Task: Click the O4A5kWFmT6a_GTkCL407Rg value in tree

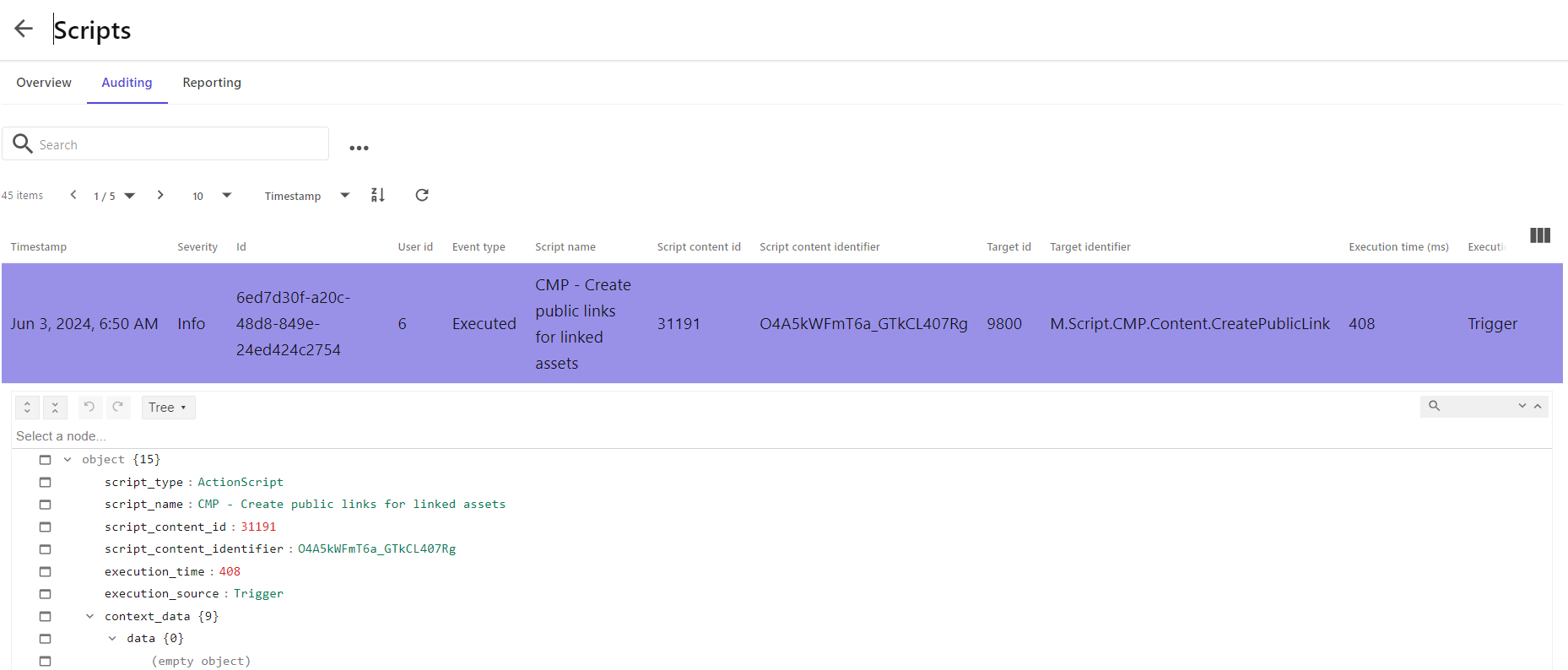Action: pos(376,549)
